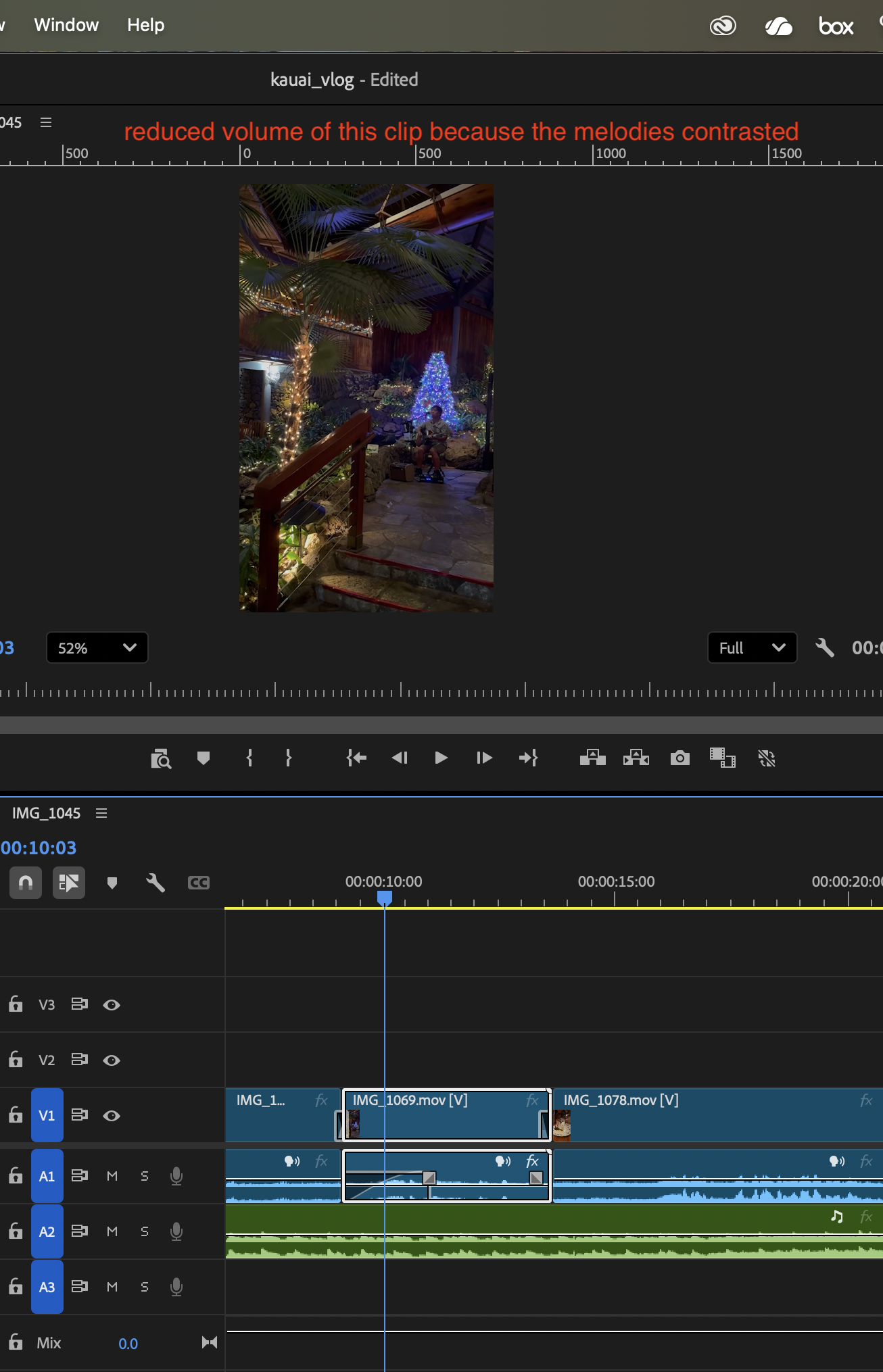Click the ripple trim inspect button
The width and height of the screenshot is (883, 1372).
coord(161,758)
